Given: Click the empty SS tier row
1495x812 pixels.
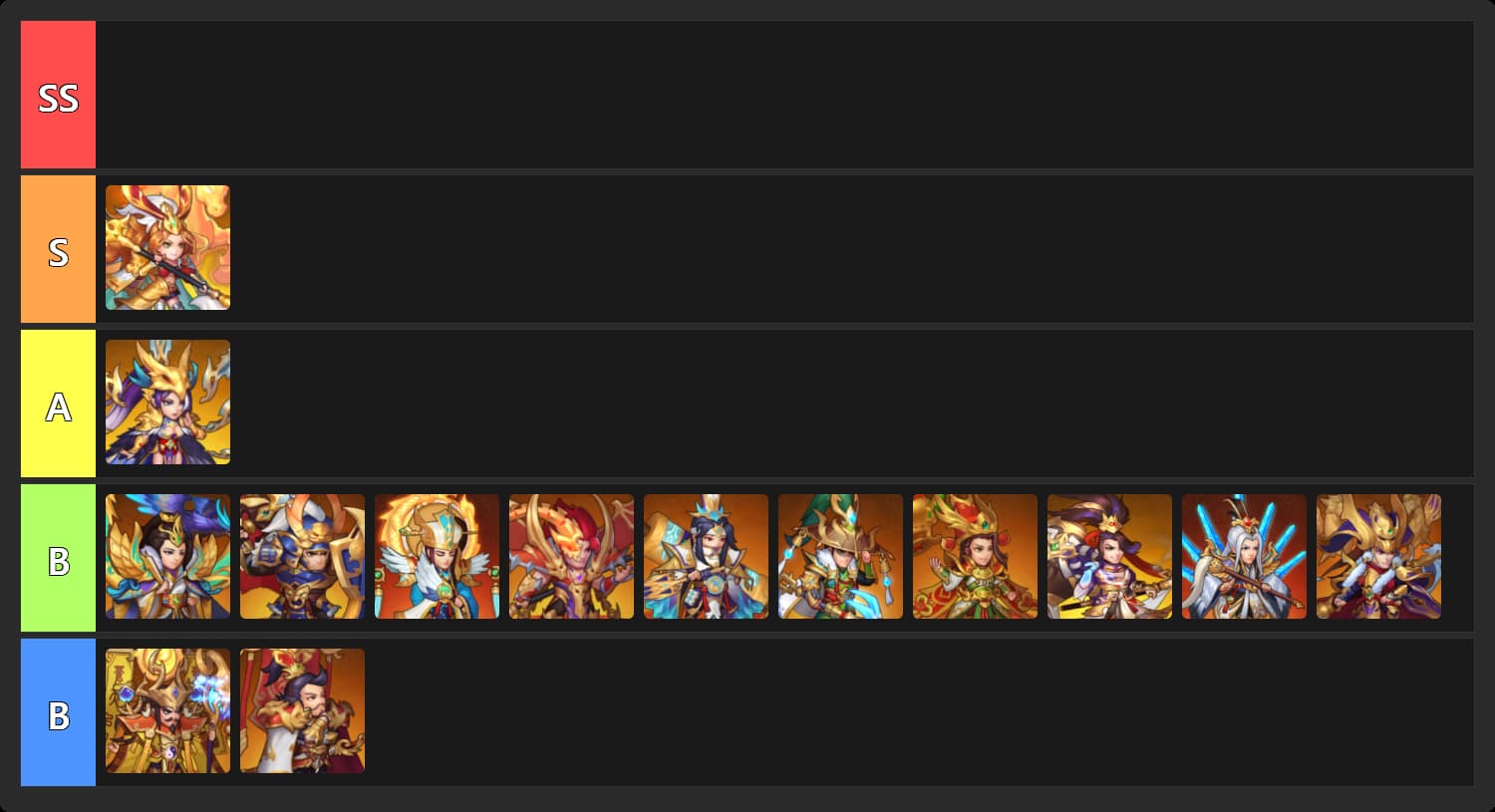Looking at the screenshot, I should tap(784, 95).
